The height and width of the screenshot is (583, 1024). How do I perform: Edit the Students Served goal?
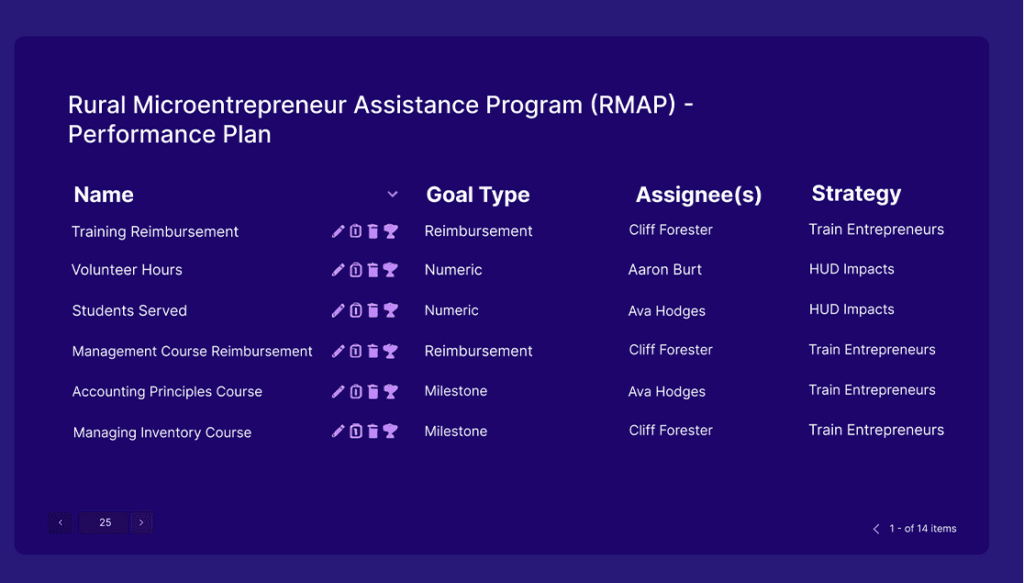pyautogui.click(x=338, y=310)
